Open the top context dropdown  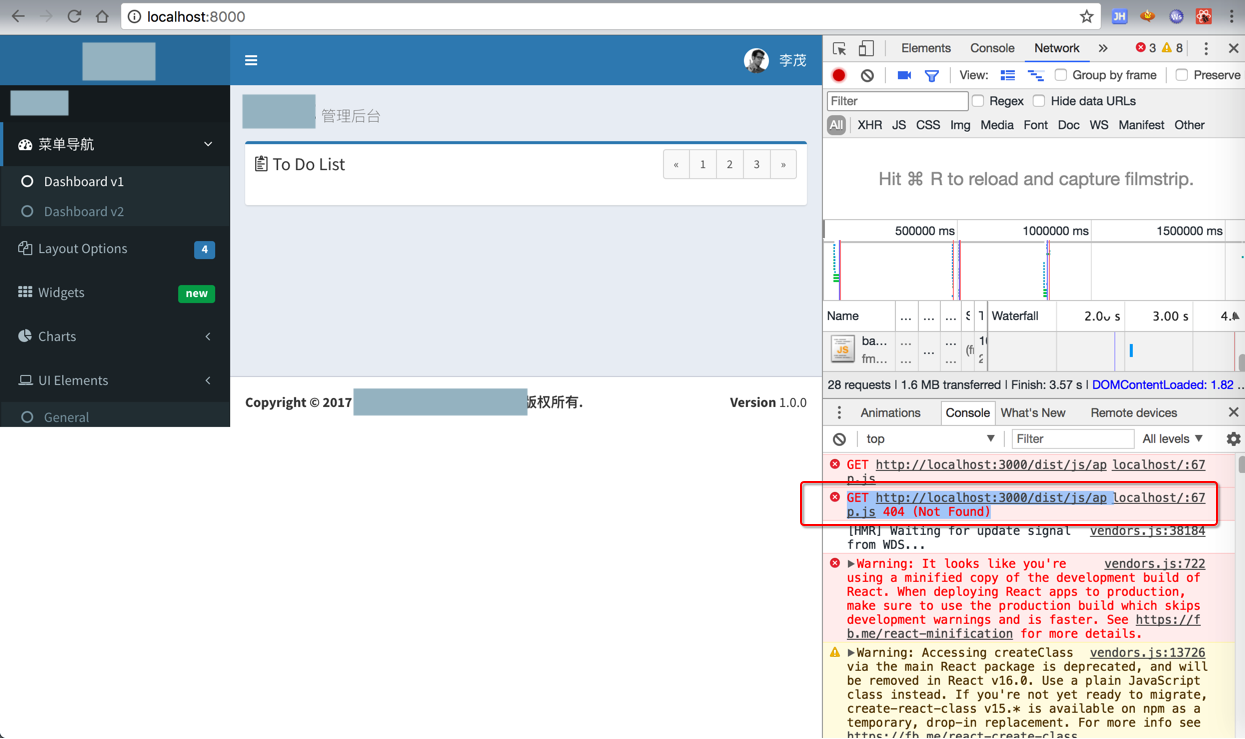point(930,439)
